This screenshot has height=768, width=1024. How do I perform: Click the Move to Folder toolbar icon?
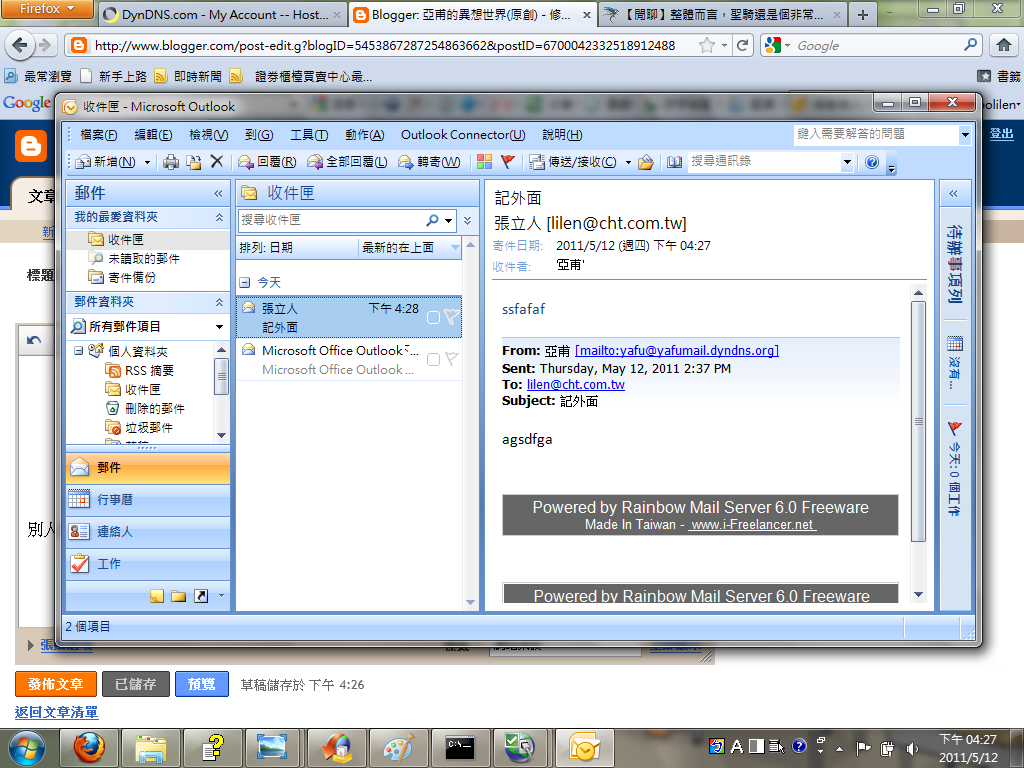pos(194,162)
